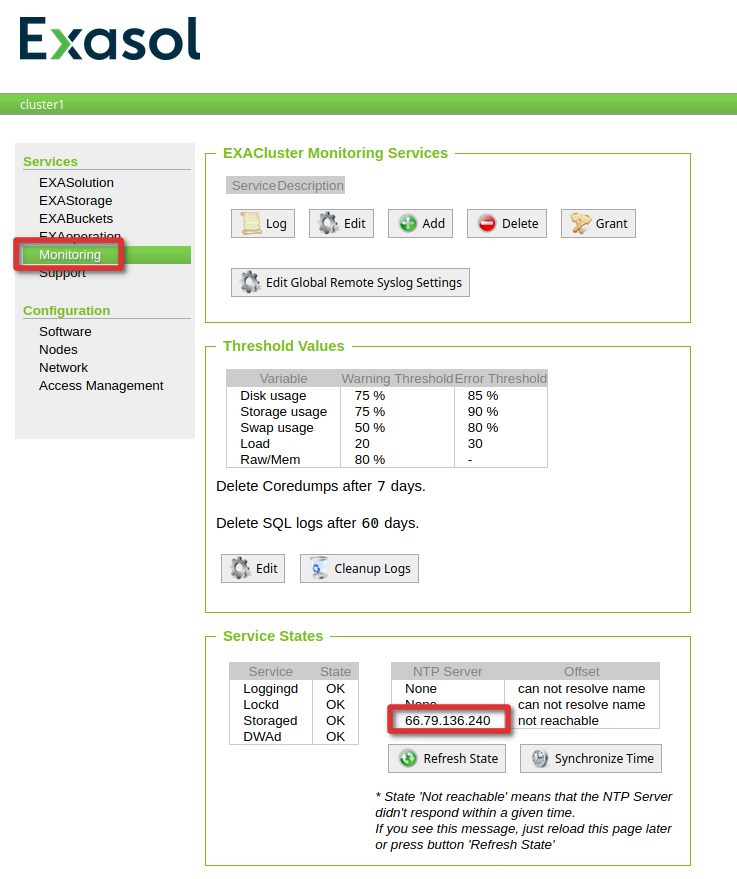The height and width of the screenshot is (879, 737).
Task: Click the Variable column header
Action: click(x=283, y=378)
